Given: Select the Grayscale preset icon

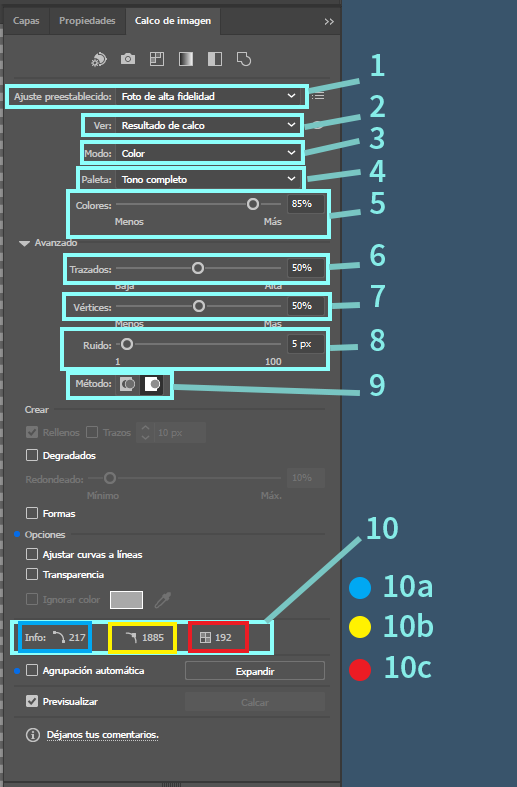Looking at the screenshot, I should (x=186, y=59).
